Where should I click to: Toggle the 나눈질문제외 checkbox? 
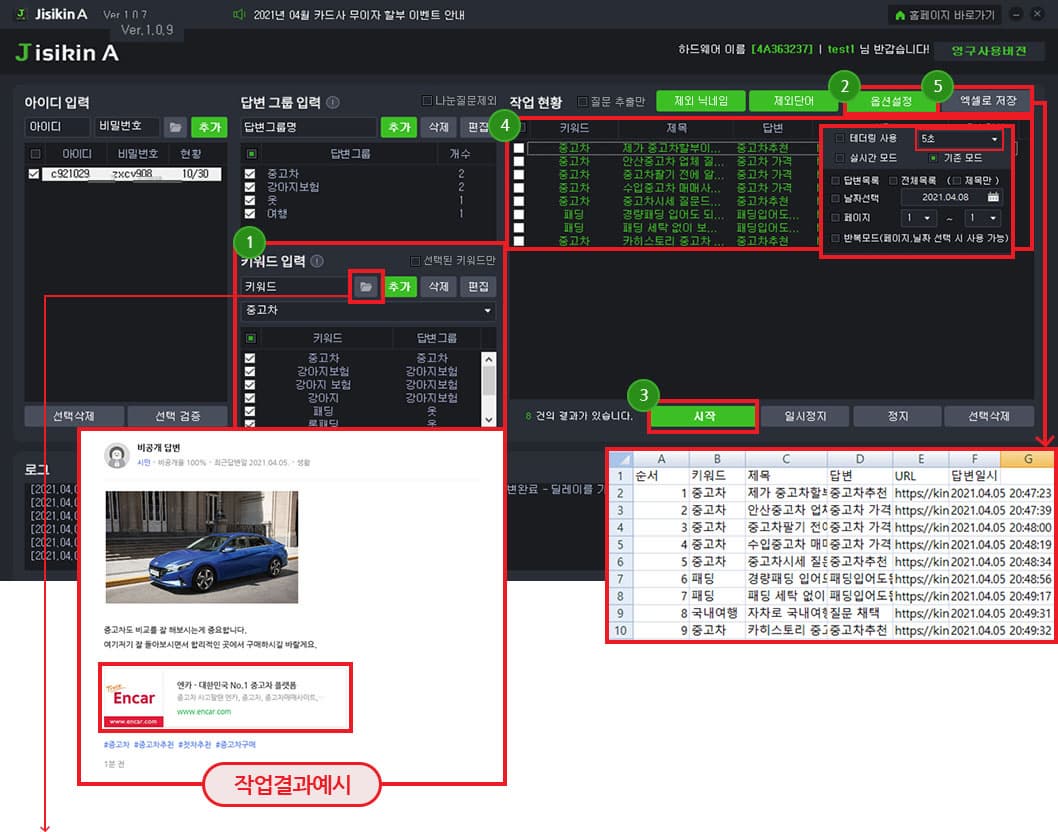(x=427, y=100)
